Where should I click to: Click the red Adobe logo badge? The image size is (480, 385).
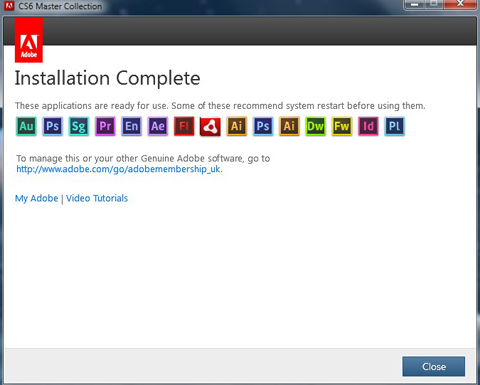tap(29, 40)
